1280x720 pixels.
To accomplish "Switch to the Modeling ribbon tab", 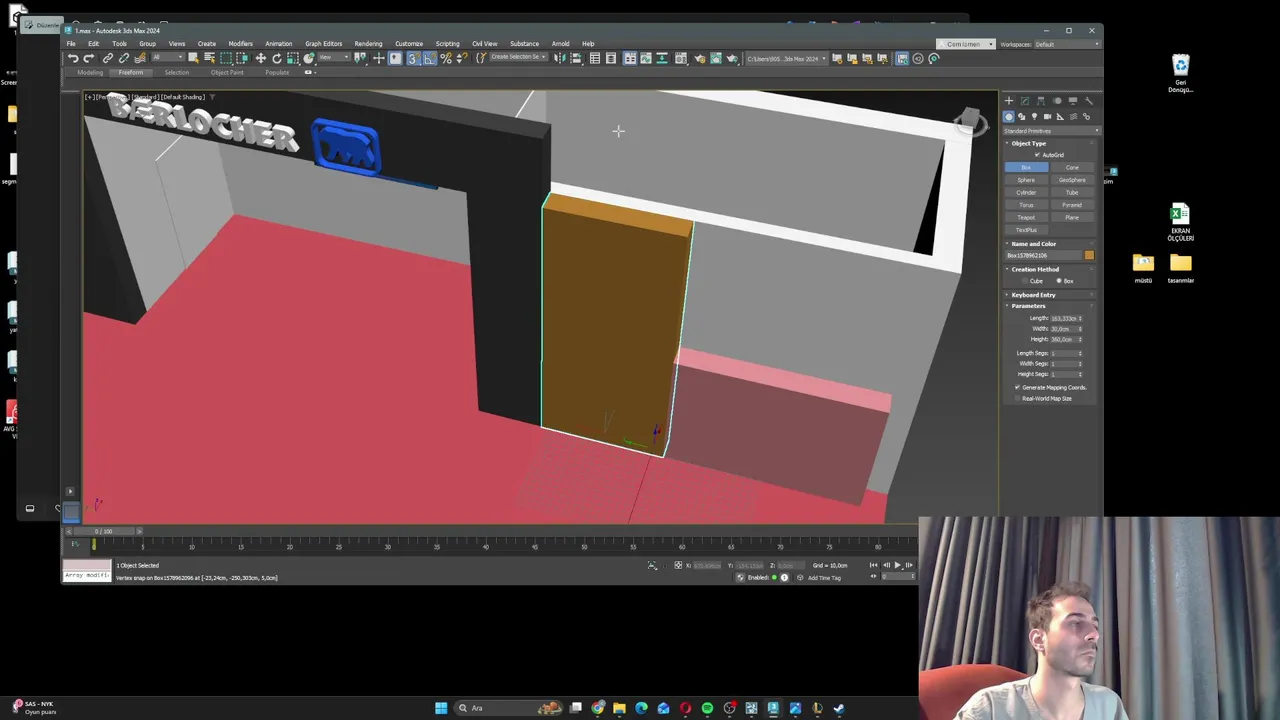I will pos(90,72).
